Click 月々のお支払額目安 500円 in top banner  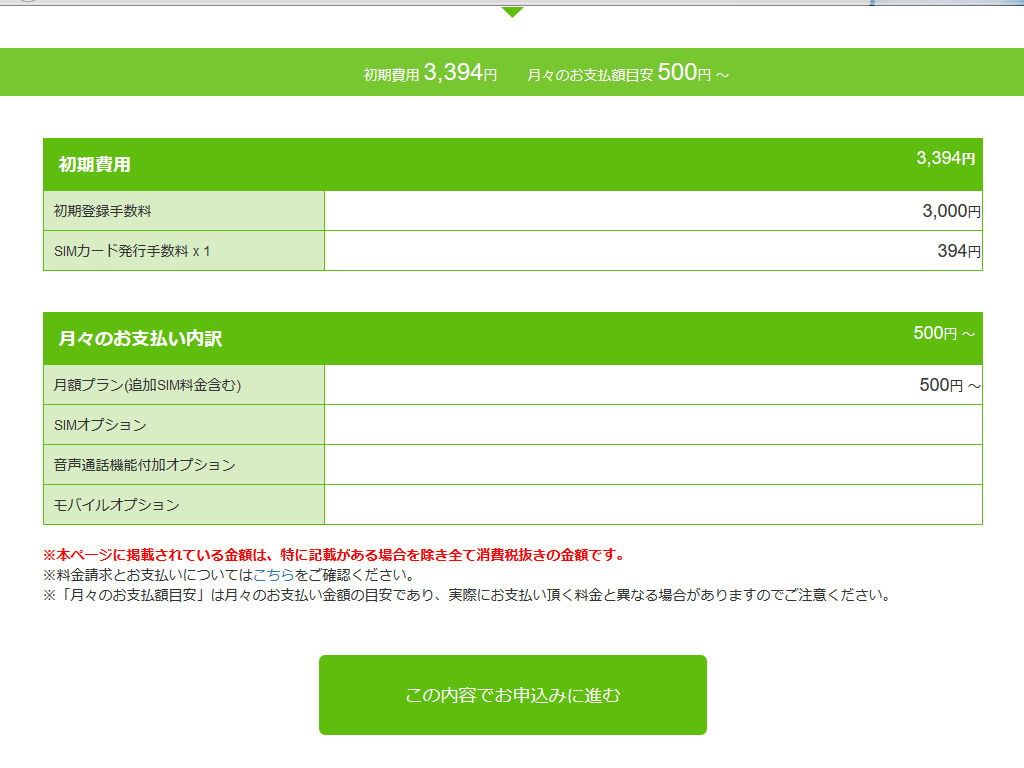pos(628,72)
